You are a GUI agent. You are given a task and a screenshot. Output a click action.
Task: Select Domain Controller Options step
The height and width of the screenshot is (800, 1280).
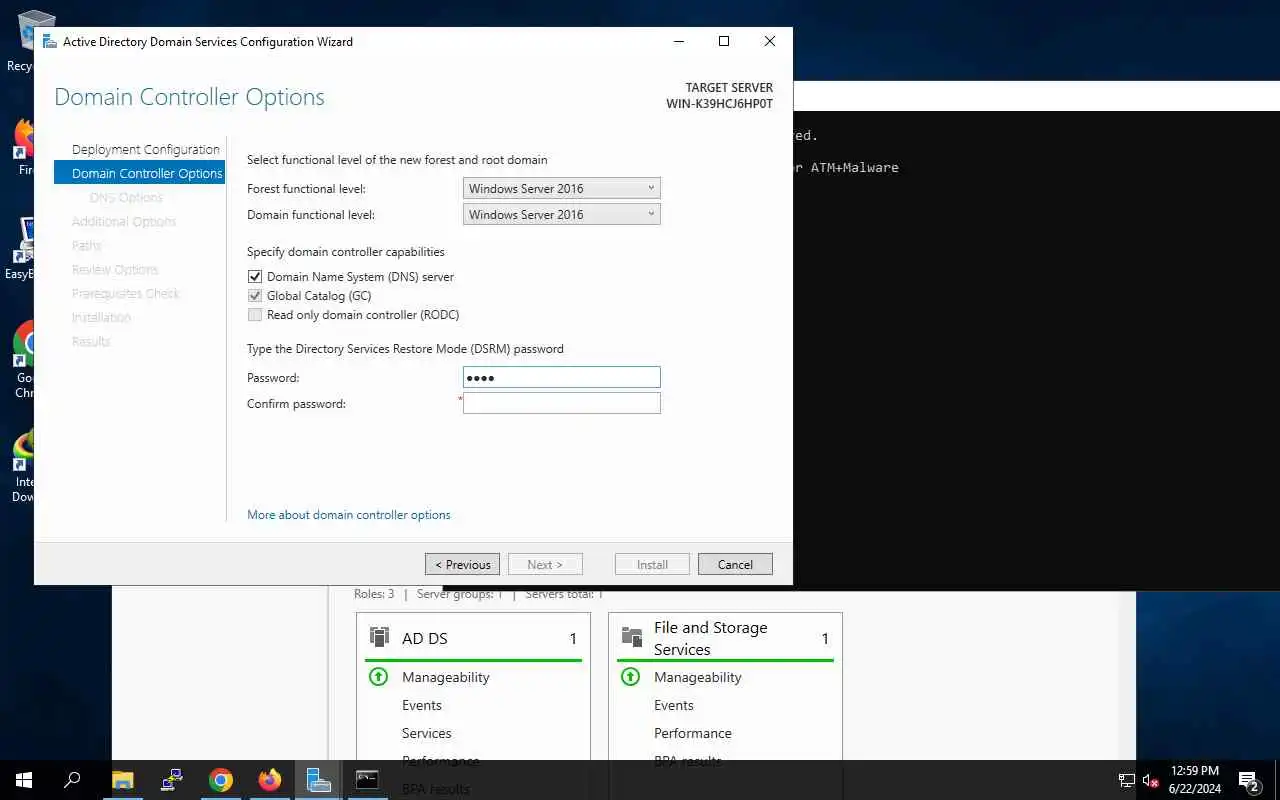click(140, 173)
